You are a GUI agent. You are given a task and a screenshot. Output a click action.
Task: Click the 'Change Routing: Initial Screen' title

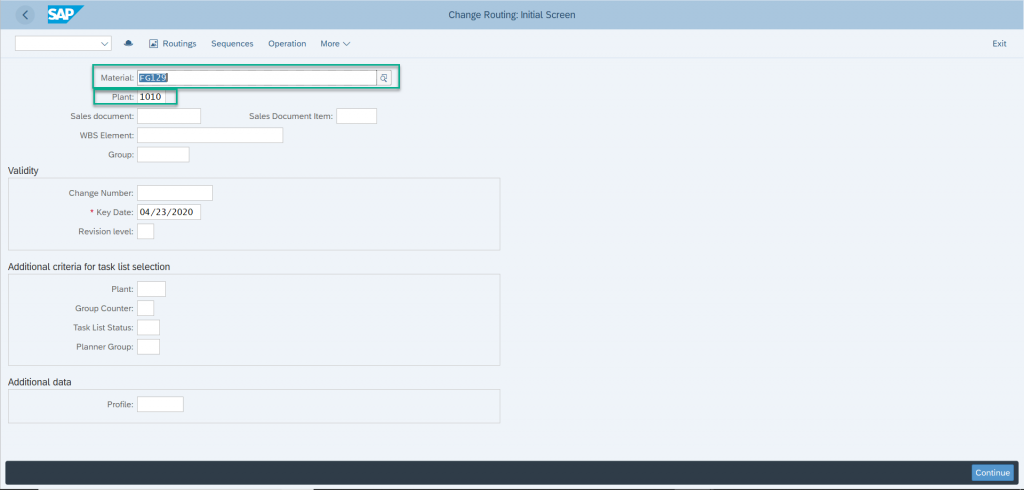pos(511,14)
